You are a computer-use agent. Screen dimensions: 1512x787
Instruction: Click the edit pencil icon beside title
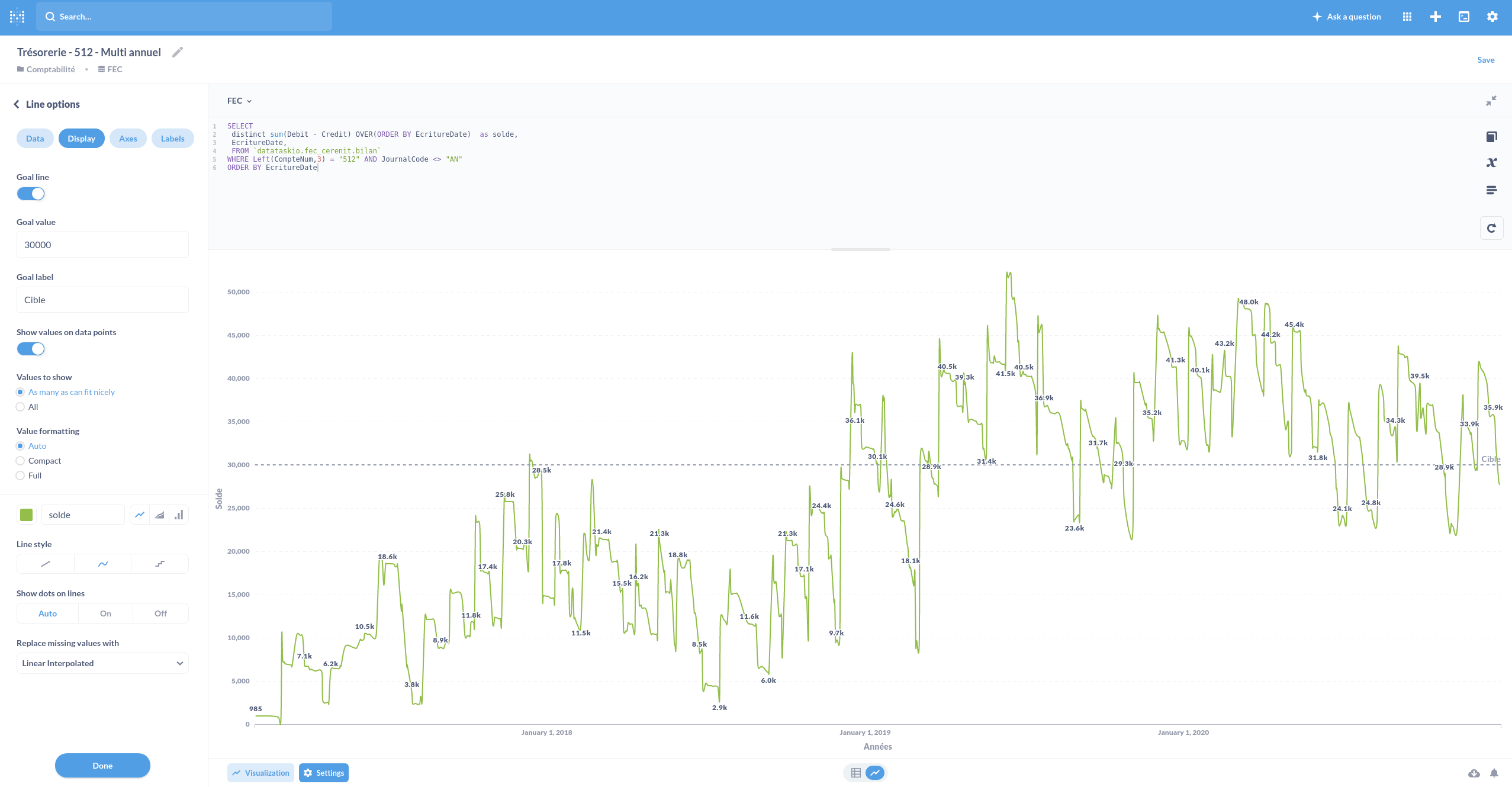(x=178, y=53)
